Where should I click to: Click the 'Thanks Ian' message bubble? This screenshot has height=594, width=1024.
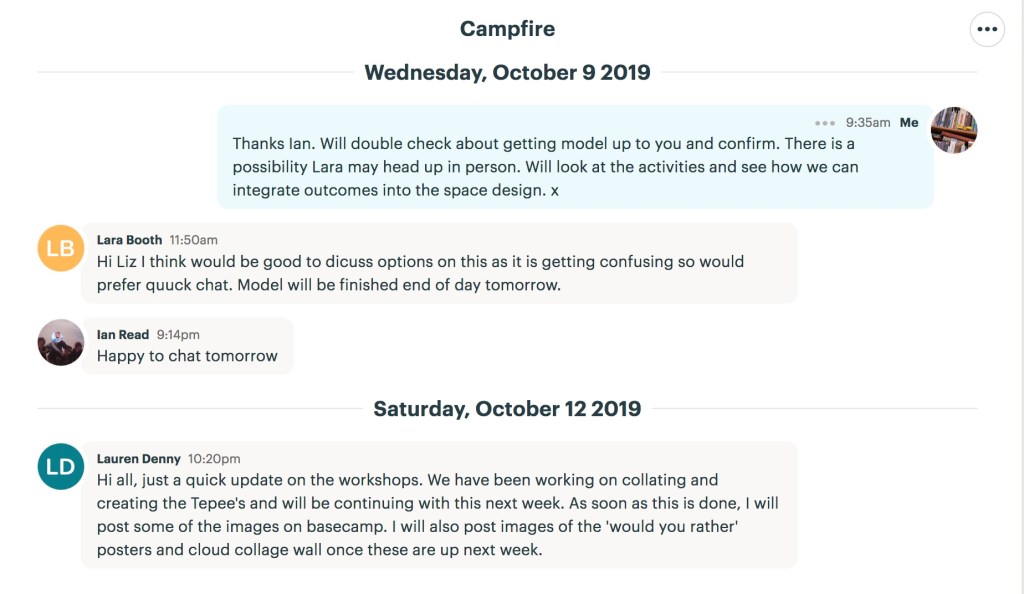pyautogui.click(x=545, y=166)
